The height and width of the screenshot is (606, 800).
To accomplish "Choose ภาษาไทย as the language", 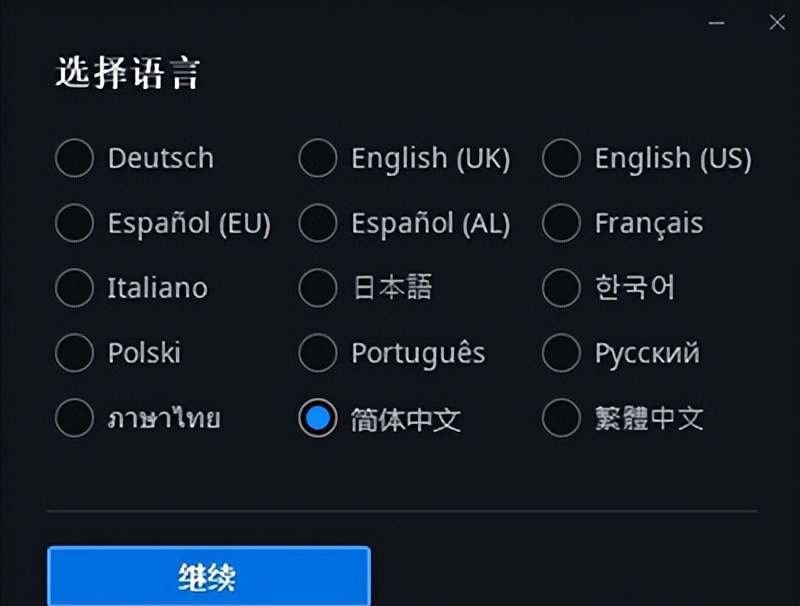I will coord(74,418).
